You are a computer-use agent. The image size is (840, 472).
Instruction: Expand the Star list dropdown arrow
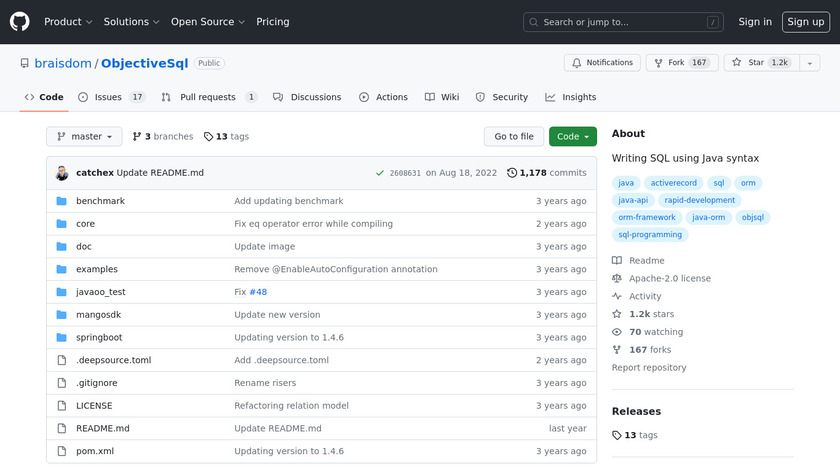point(808,63)
